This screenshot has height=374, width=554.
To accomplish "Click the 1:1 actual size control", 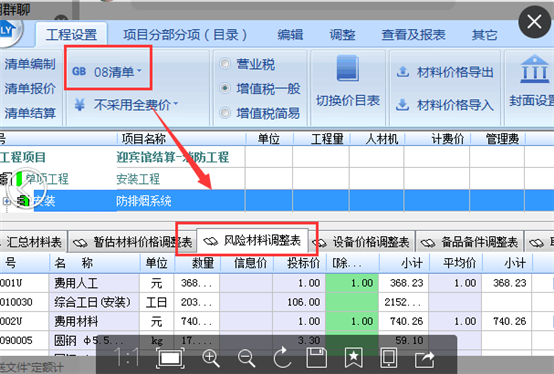I will [x=127, y=357].
